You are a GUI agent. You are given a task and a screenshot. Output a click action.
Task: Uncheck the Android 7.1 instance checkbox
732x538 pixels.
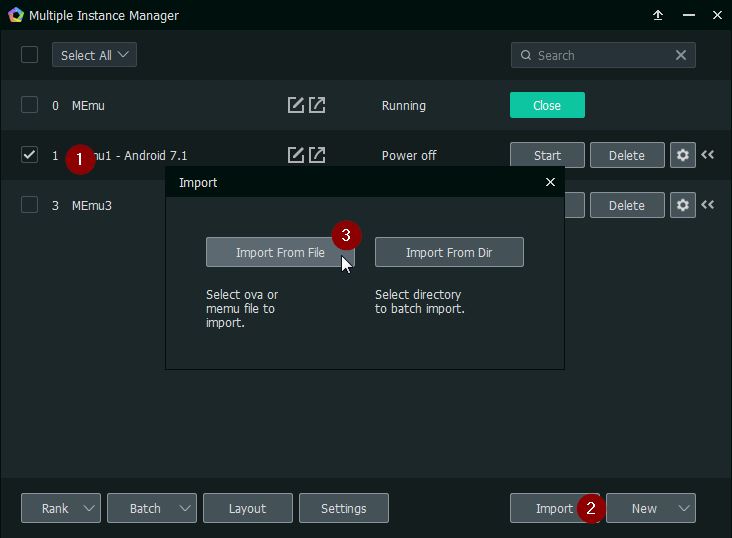tap(29, 155)
